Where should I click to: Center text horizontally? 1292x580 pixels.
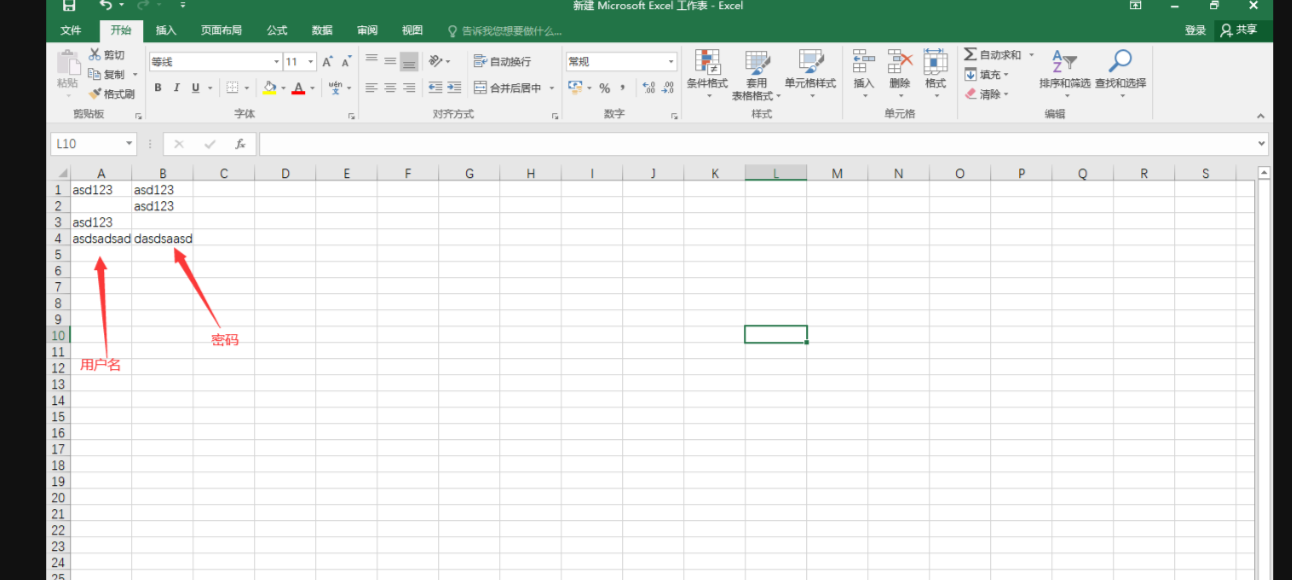pos(390,88)
